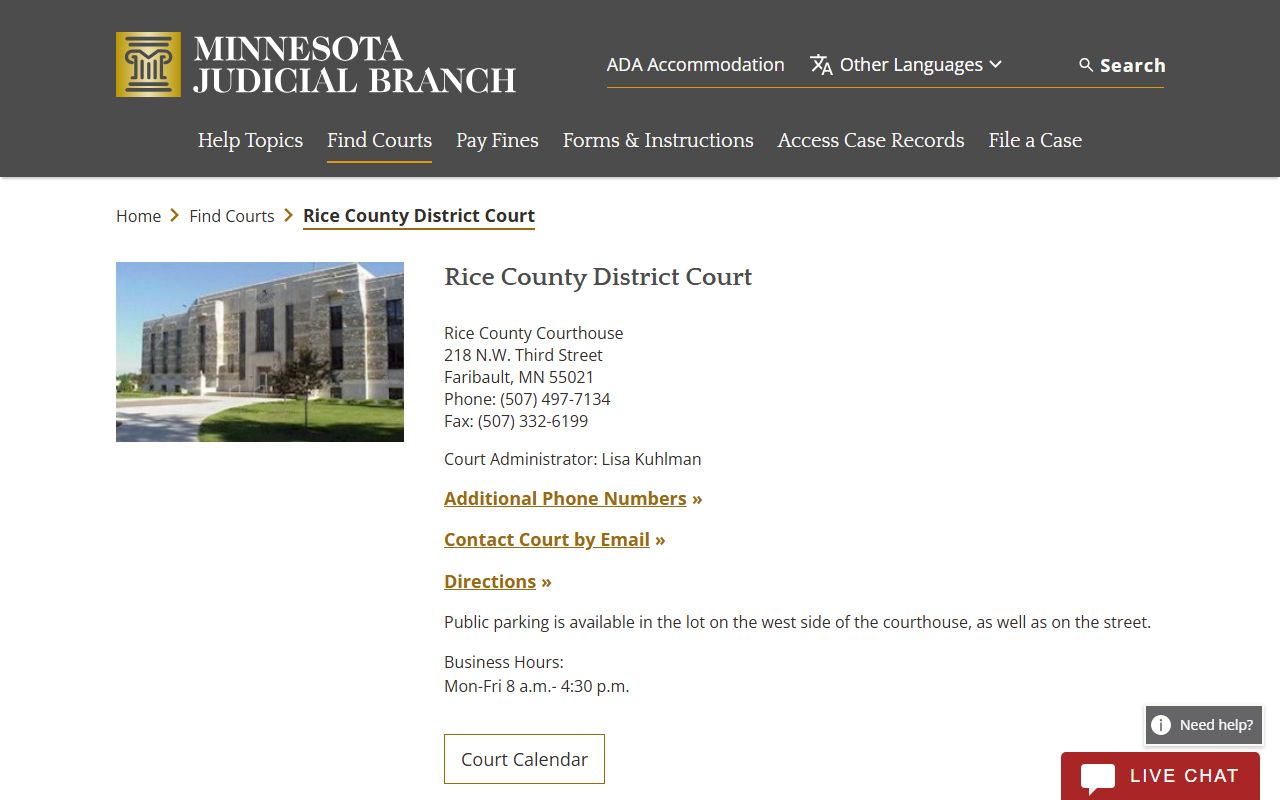Select business hours Mon-Fri 8 a.m.- 4:30 p.m.
This screenshot has height=800, width=1280.
coord(537,686)
